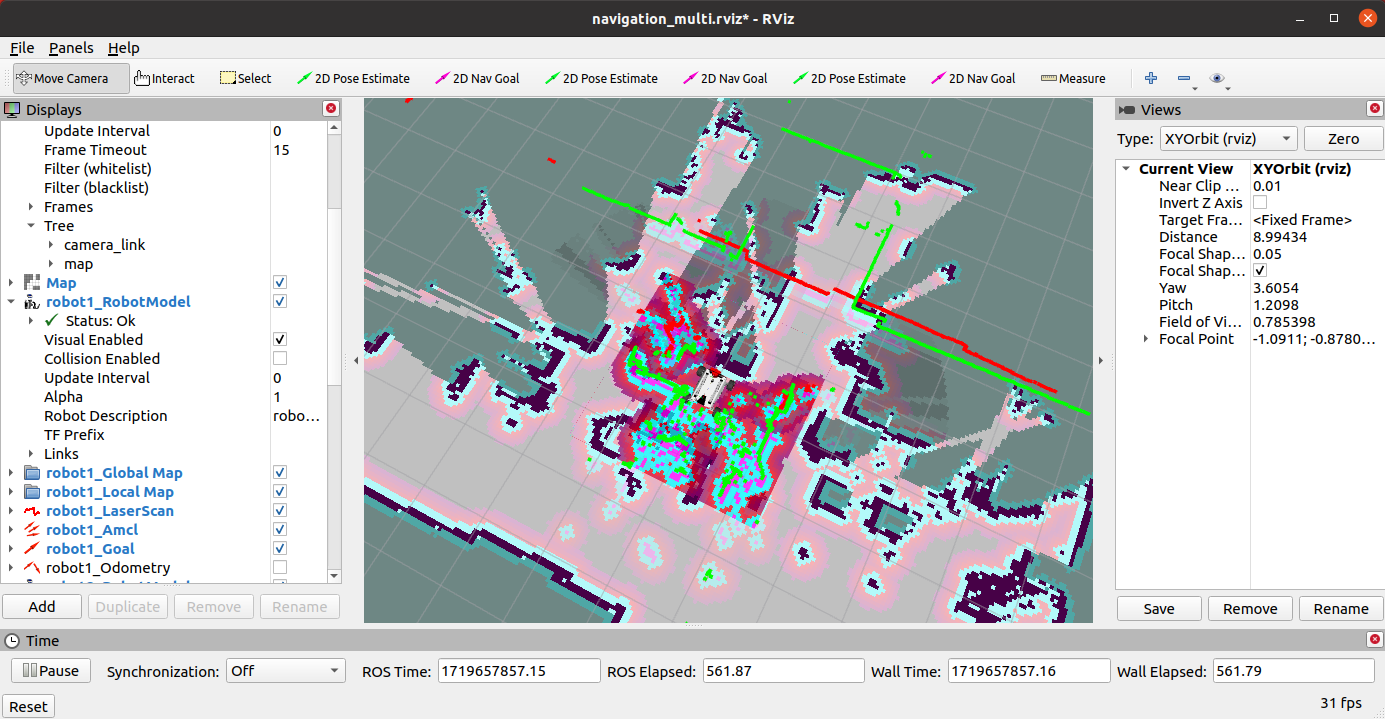Click the minus remove-tool icon

1184,78
